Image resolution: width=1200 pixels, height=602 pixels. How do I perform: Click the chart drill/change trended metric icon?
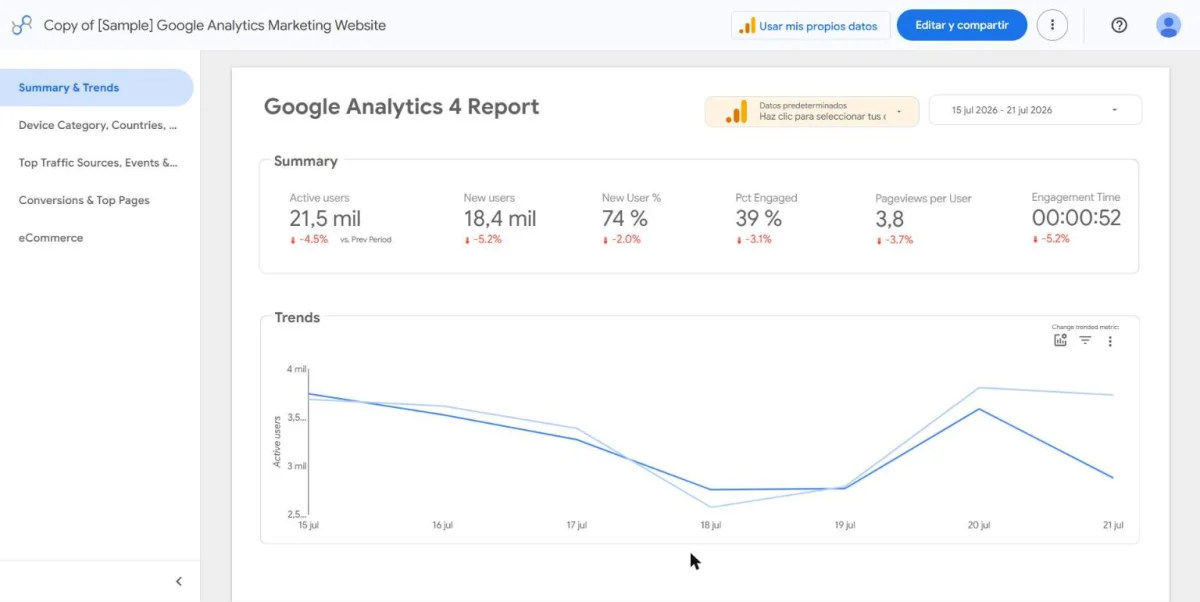[1060, 340]
